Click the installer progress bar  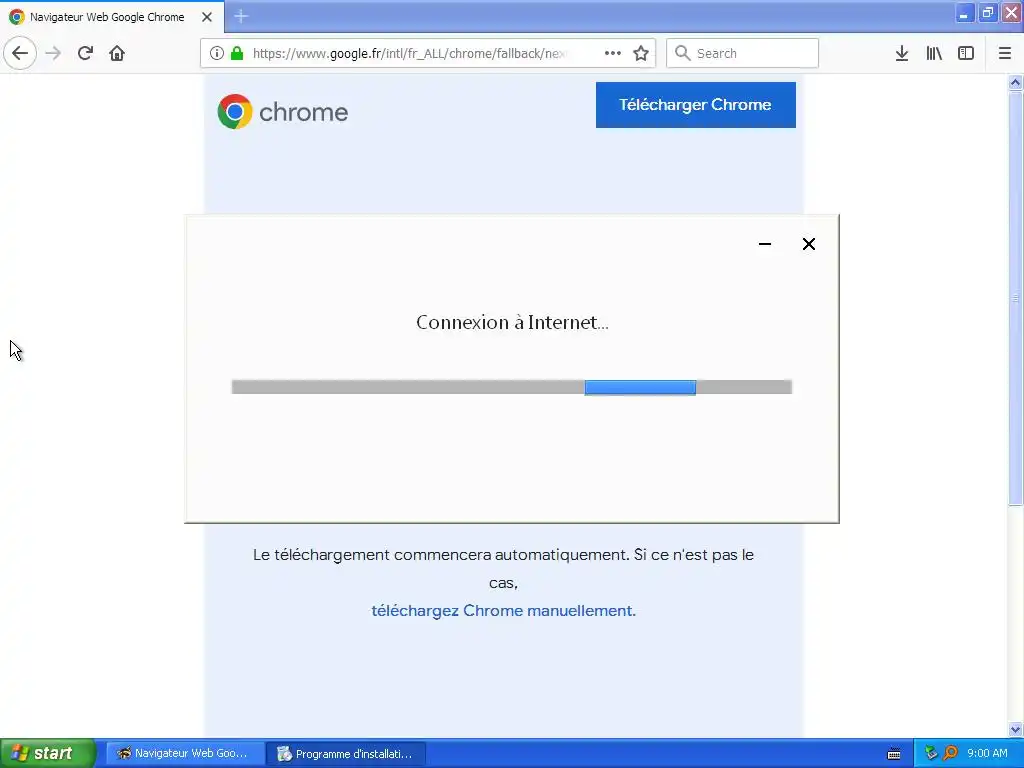[512, 387]
